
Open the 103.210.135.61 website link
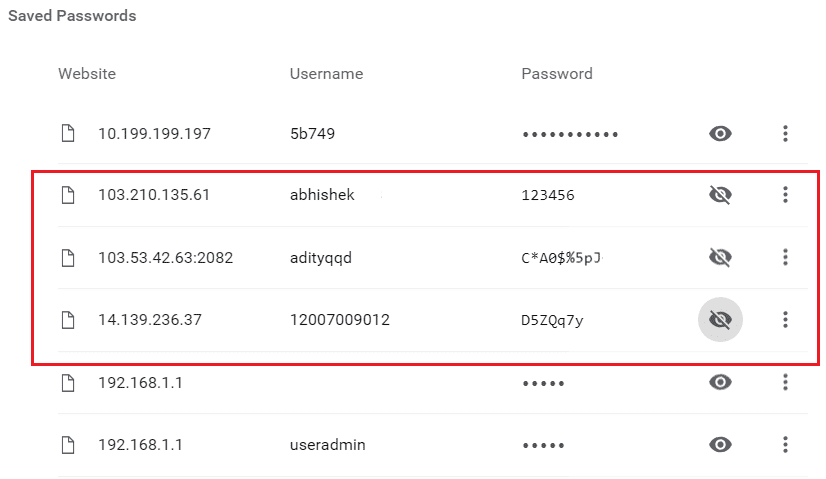154,195
